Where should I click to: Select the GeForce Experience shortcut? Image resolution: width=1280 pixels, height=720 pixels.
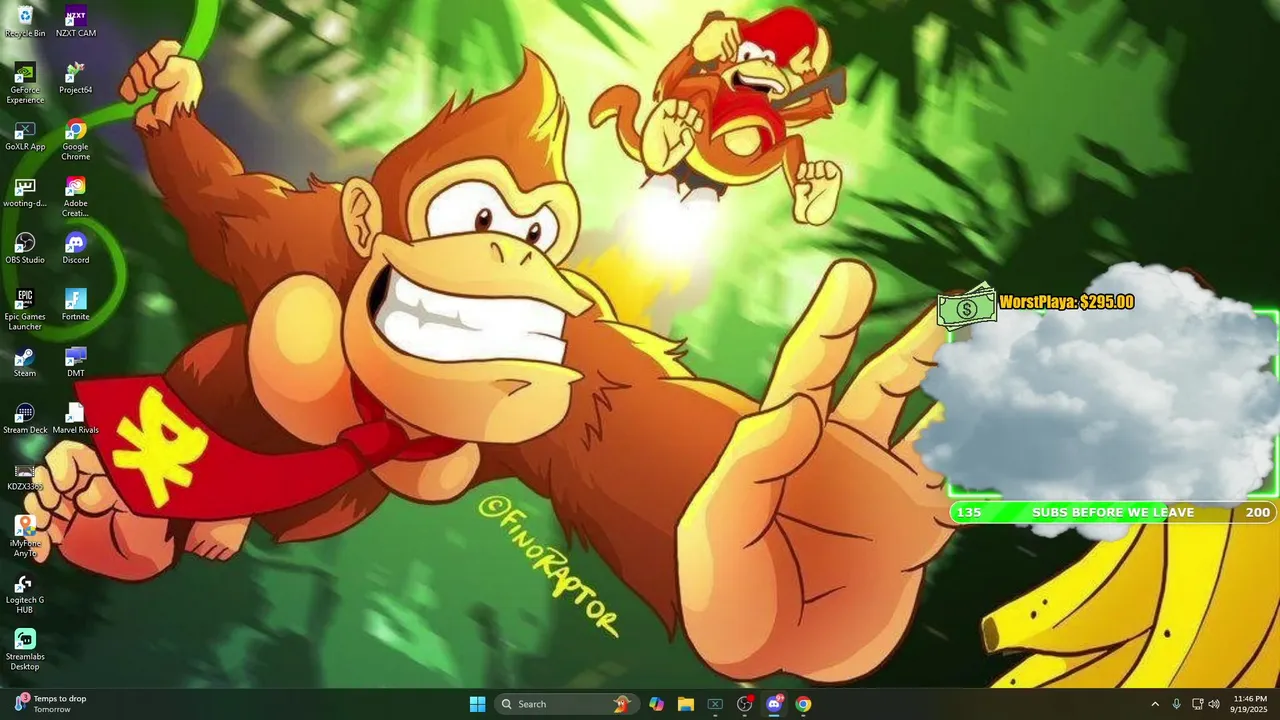[25, 83]
